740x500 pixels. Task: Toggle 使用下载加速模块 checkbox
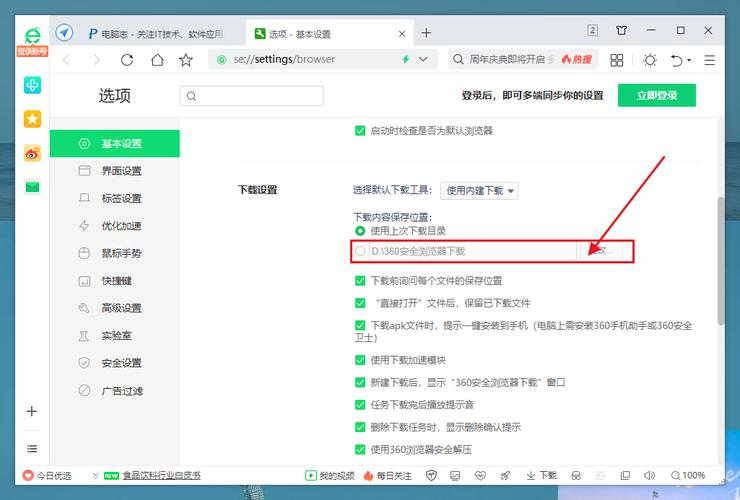click(x=360, y=360)
